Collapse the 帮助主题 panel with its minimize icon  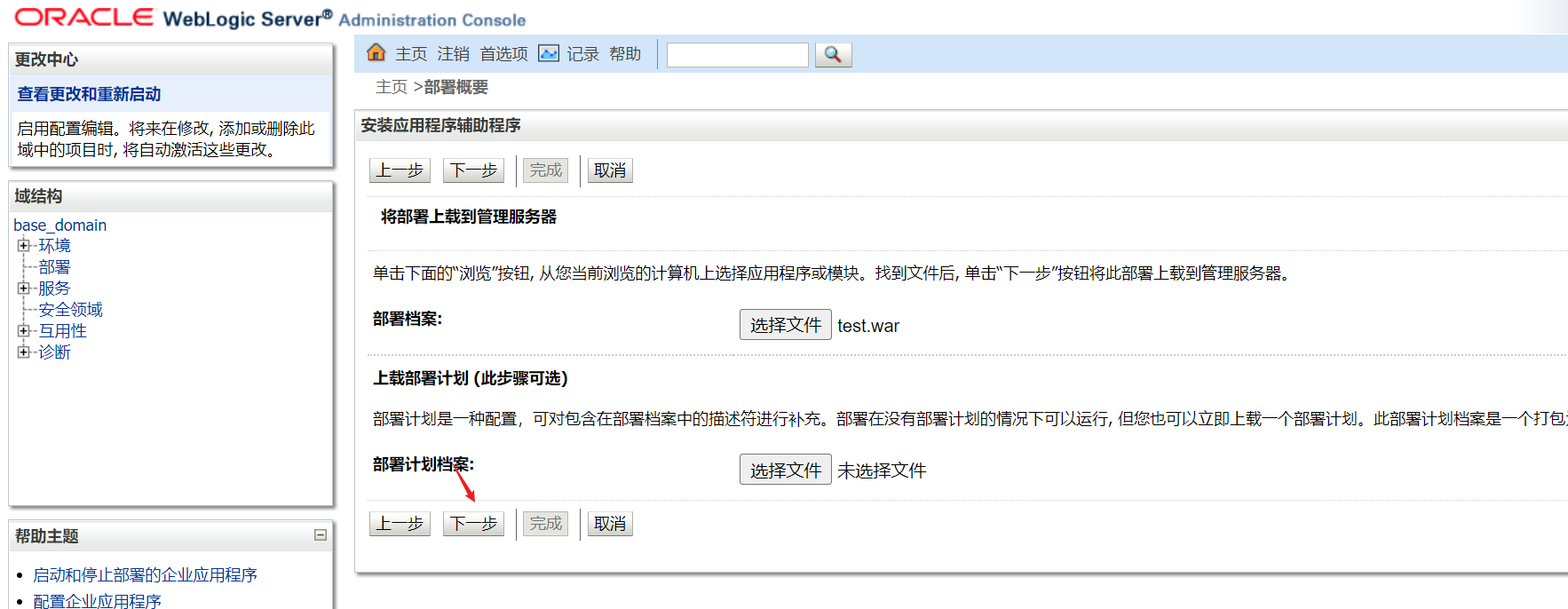pyautogui.click(x=321, y=535)
